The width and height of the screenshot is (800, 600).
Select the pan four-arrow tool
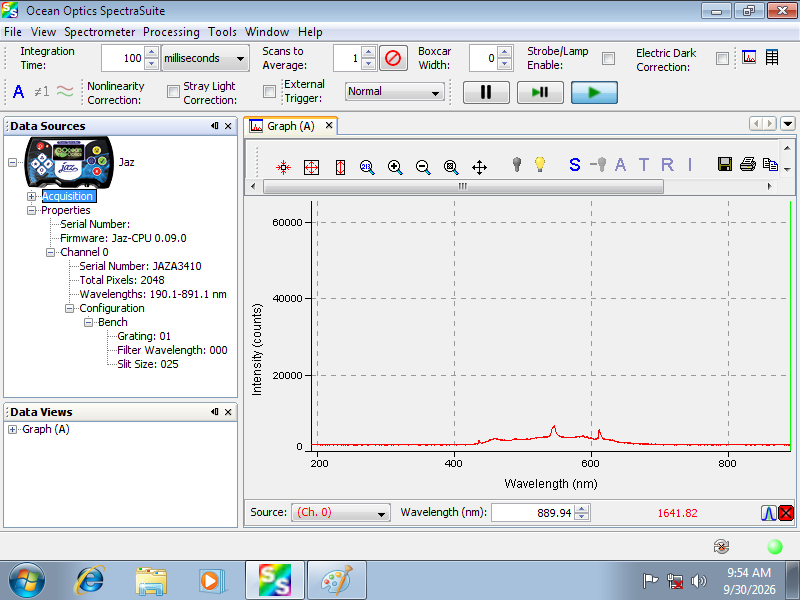coord(479,167)
